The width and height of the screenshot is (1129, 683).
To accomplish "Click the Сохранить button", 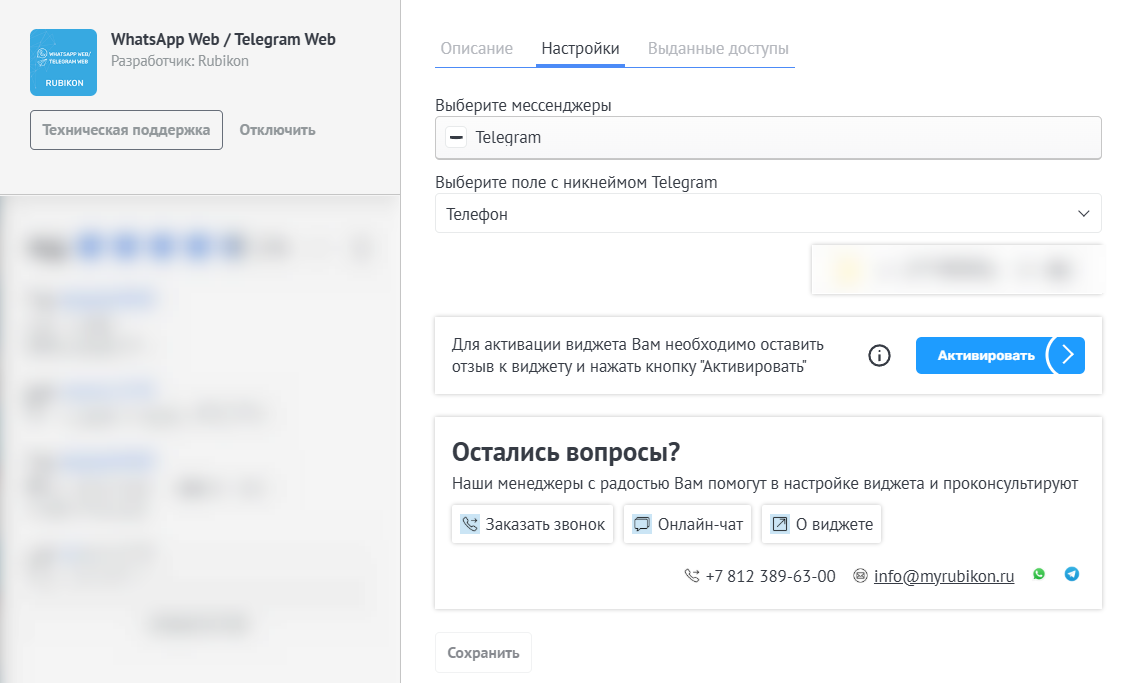I will tap(483, 653).
